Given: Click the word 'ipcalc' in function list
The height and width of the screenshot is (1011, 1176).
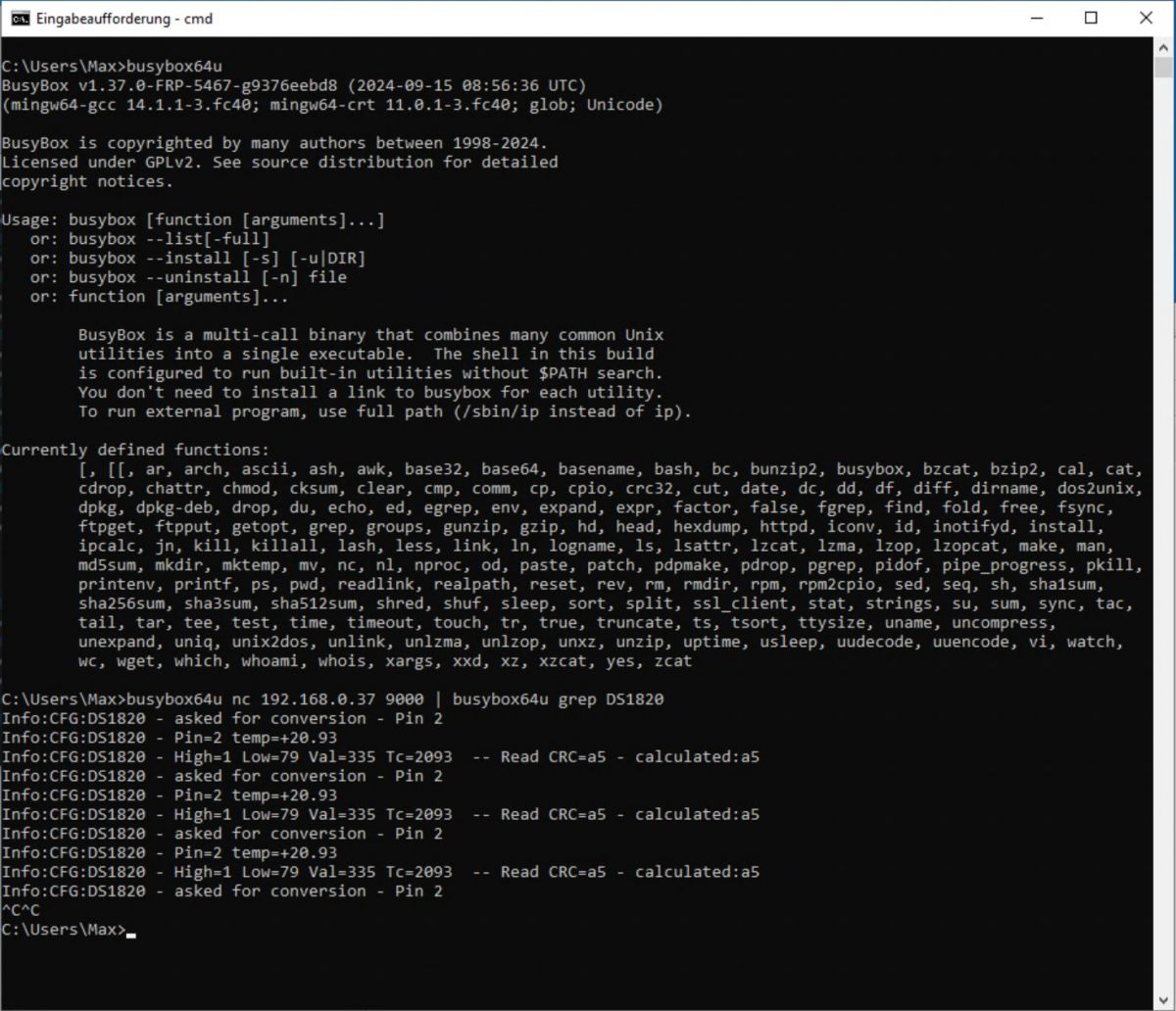Looking at the screenshot, I should [x=107, y=547].
